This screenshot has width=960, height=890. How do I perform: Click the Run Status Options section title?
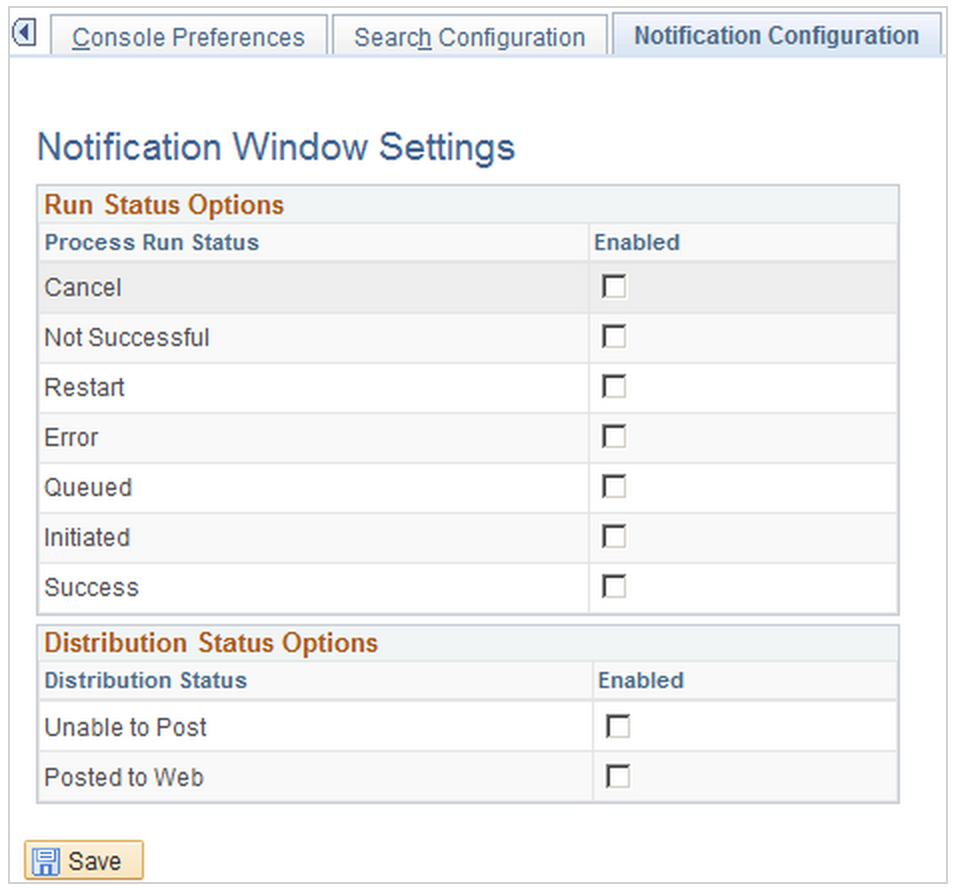pyautogui.click(x=164, y=205)
